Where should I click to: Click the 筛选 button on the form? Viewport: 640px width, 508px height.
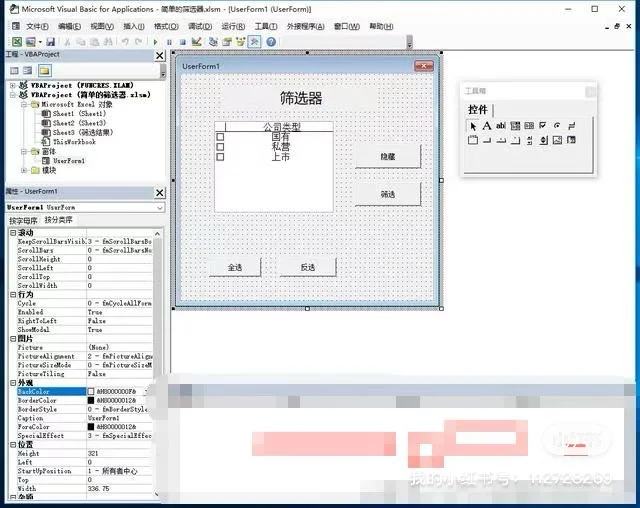point(388,194)
